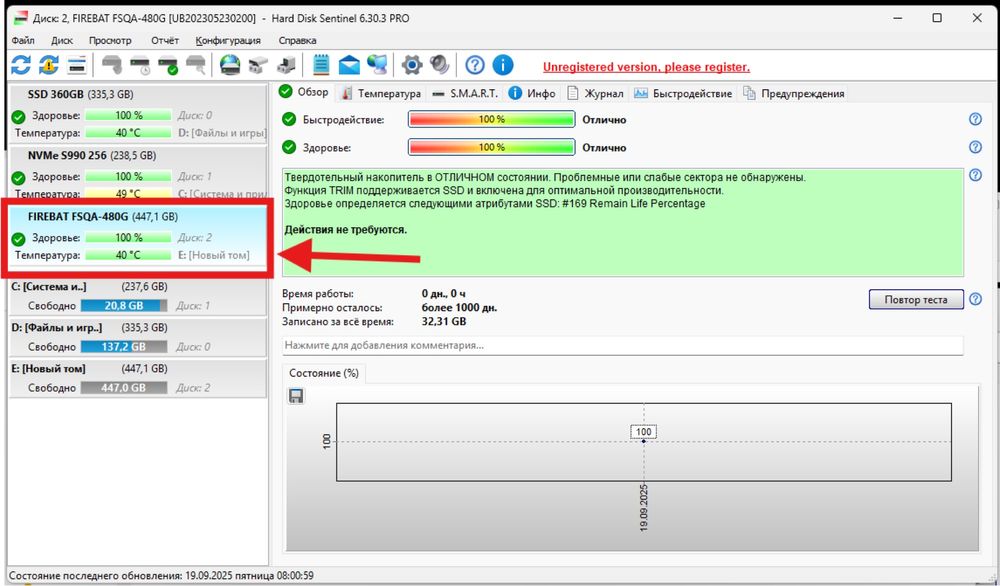Image resolution: width=1000 pixels, height=586 pixels.
Task: Select the NVMe S990 256 disk entry
Action: [138, 172]
